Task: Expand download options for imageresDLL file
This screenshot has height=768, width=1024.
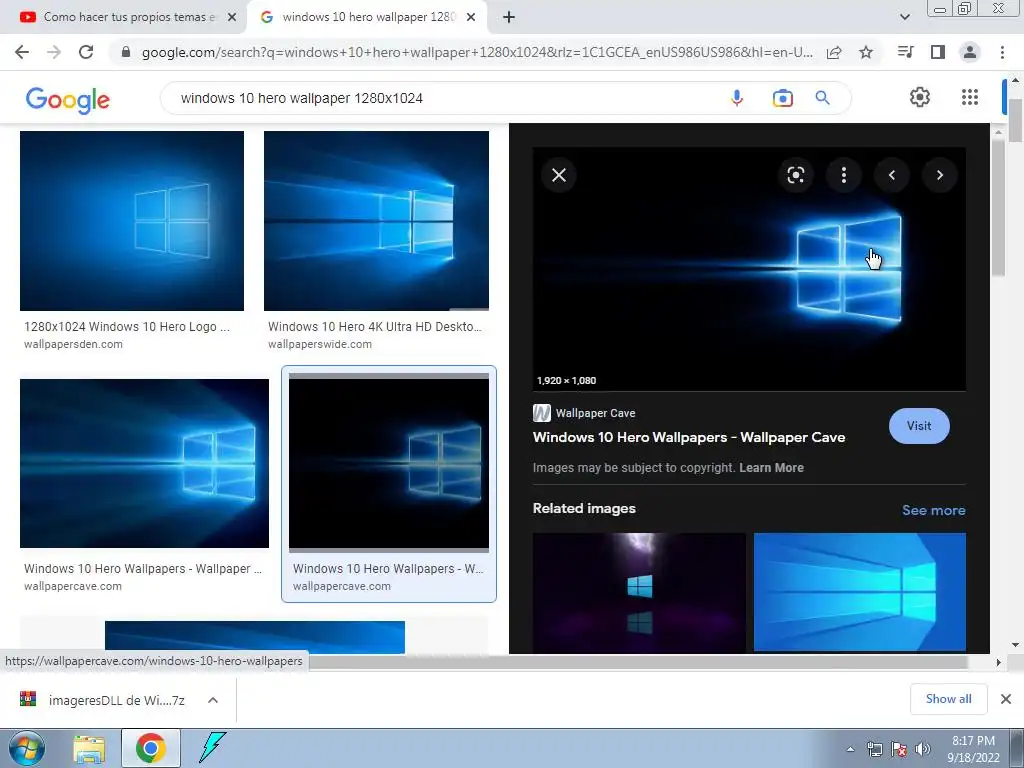Action: coord(212,700)
